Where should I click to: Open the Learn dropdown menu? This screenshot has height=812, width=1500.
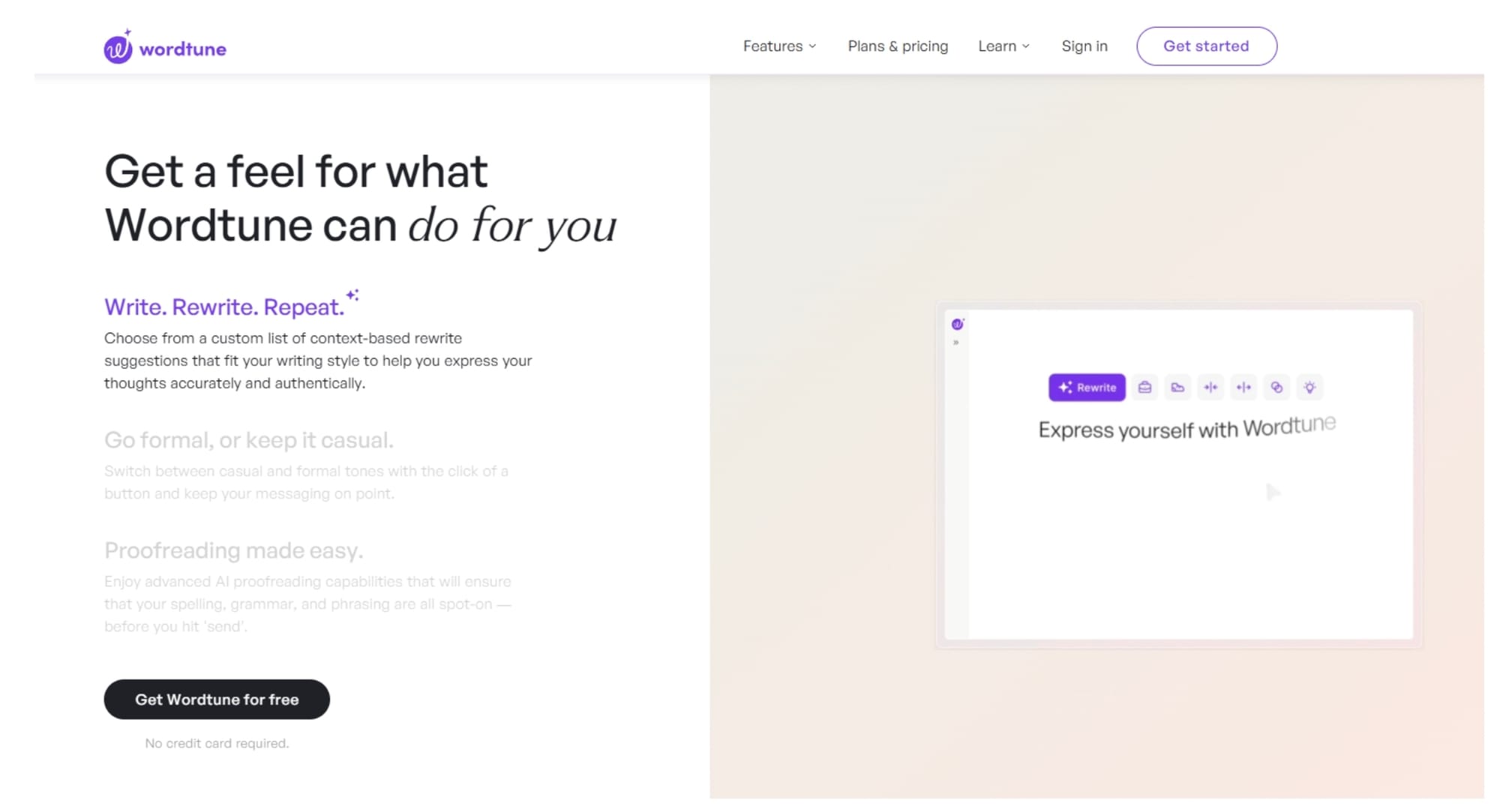1003,46
